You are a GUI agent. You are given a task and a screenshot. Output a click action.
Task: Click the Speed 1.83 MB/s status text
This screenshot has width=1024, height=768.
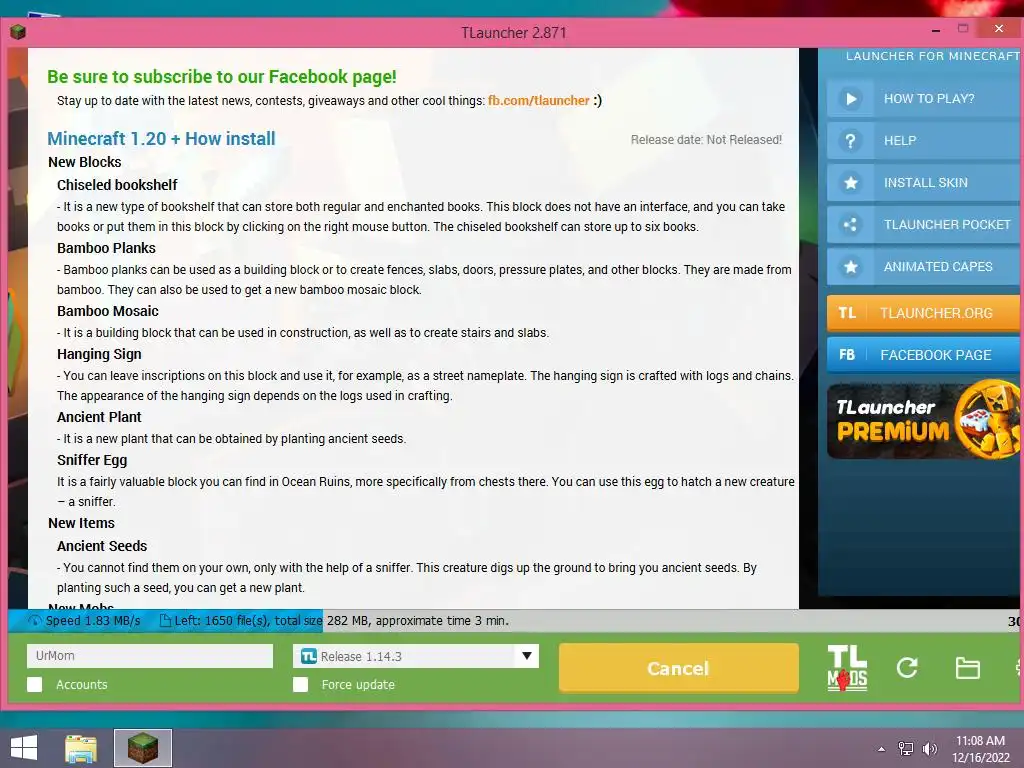(x=93, y=621)
